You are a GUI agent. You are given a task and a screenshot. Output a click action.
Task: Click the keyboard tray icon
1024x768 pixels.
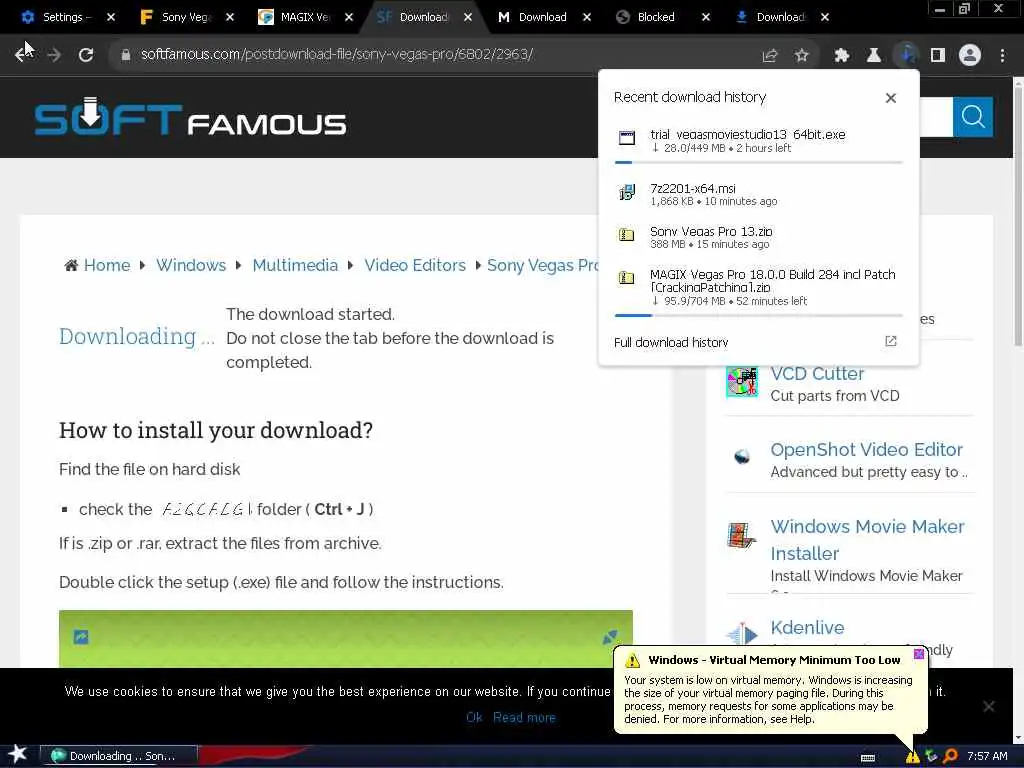(868, 758)
